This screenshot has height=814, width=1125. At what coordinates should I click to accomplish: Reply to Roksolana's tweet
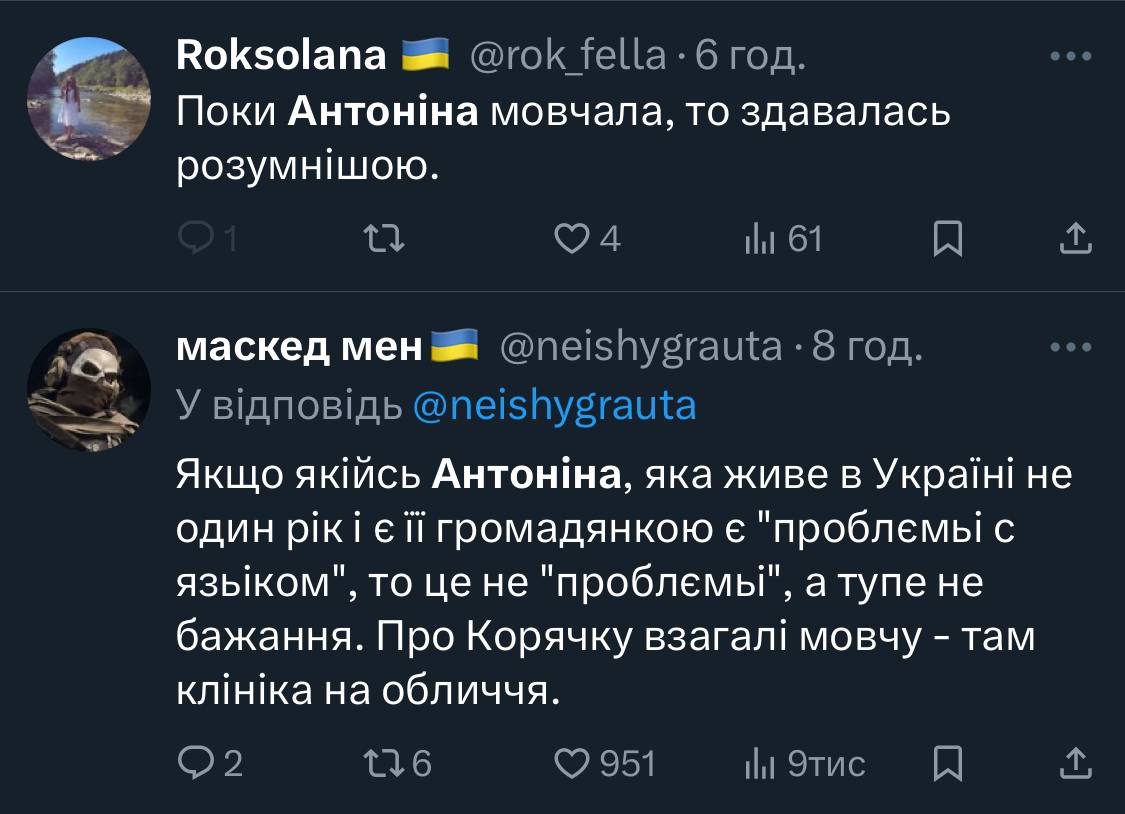(192, 240)
